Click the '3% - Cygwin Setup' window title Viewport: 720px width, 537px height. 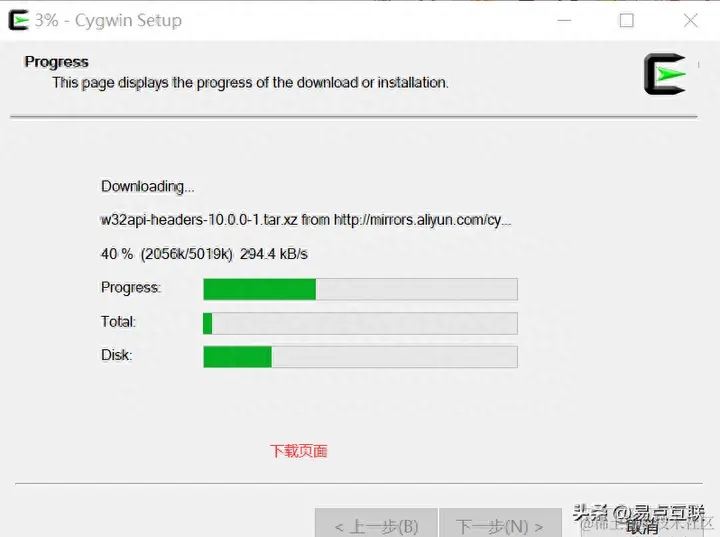tap(108, 20)
